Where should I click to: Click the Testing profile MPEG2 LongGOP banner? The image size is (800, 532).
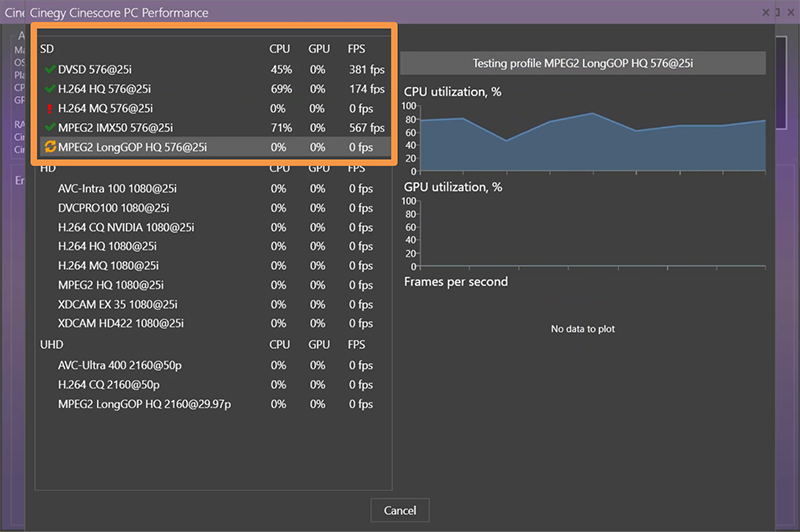click(583, 63)
